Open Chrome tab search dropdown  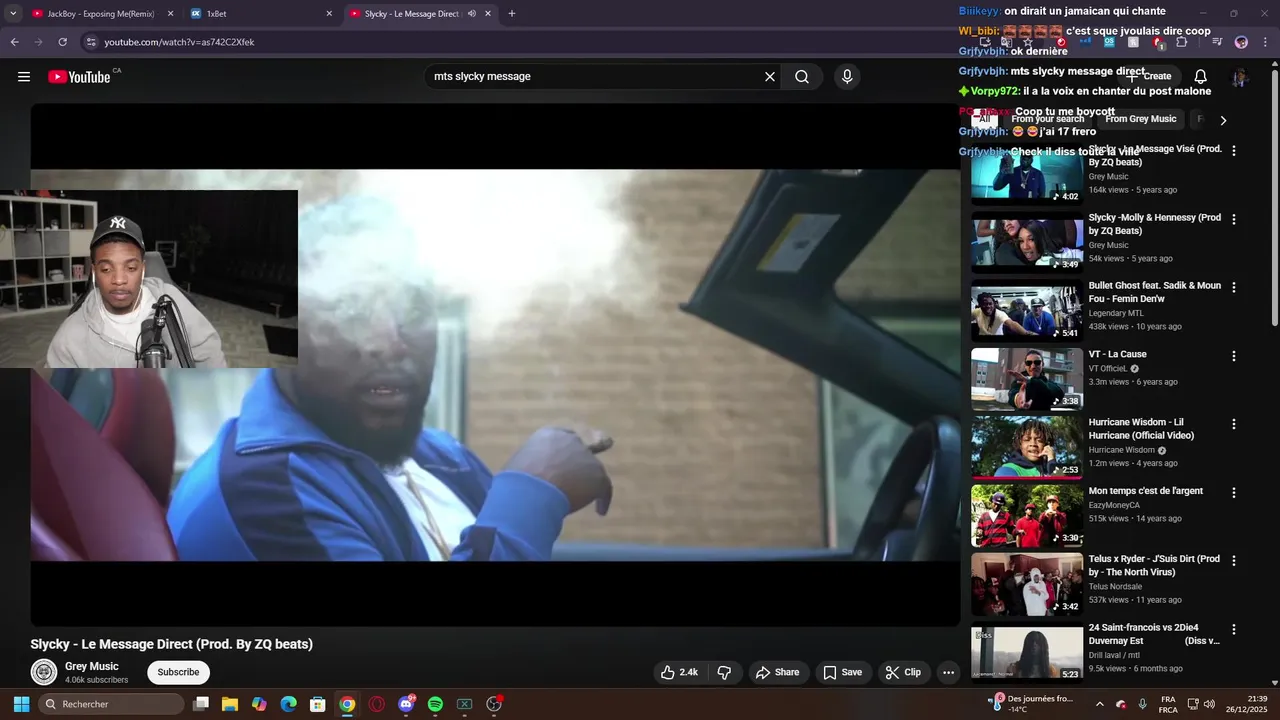coord(13,14)
